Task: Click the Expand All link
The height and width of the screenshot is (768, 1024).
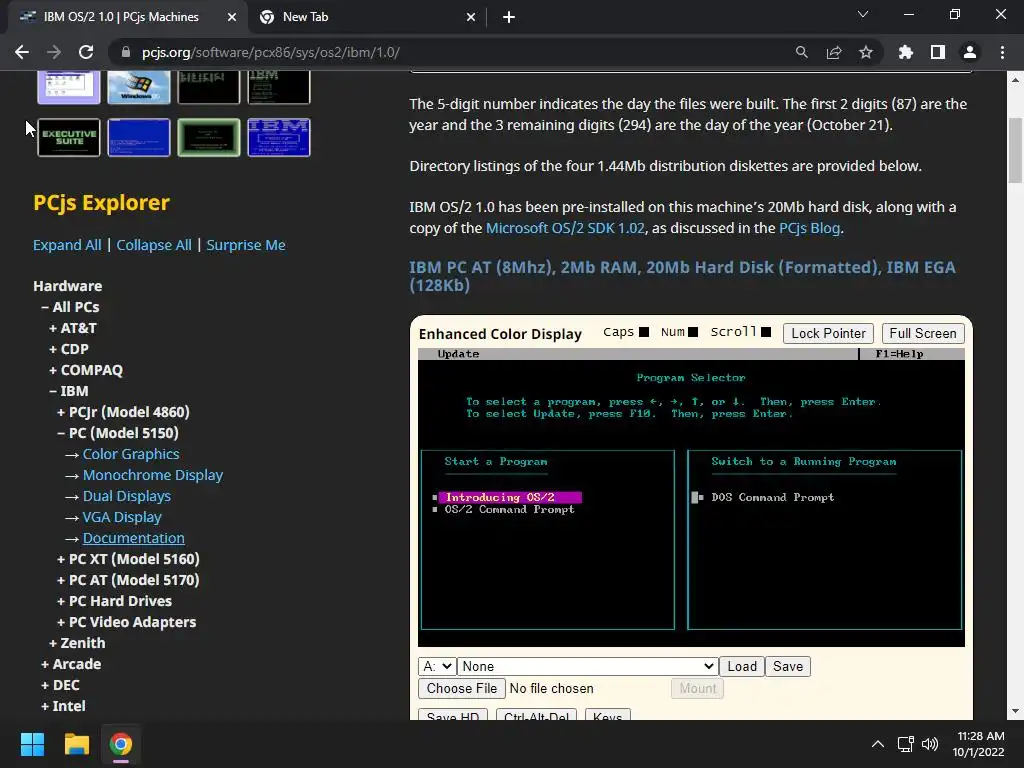Action: (67, 245)
